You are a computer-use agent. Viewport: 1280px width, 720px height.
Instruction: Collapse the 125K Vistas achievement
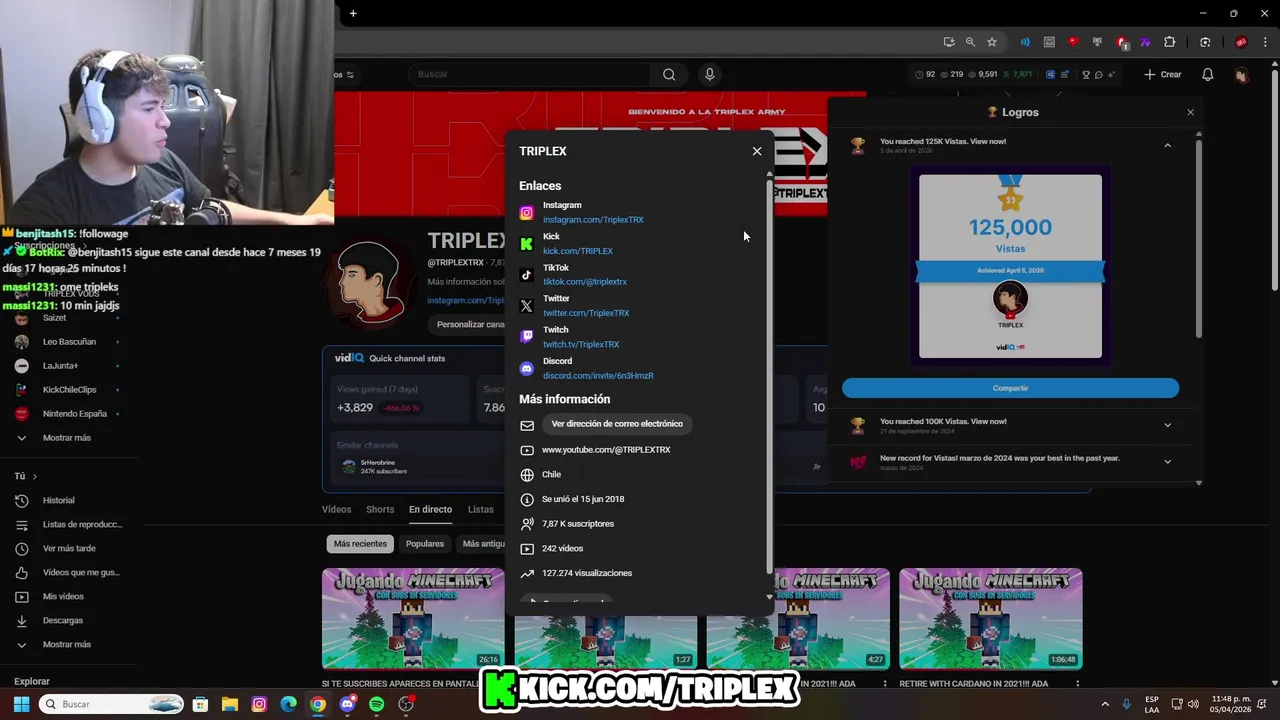[1167, 146]
